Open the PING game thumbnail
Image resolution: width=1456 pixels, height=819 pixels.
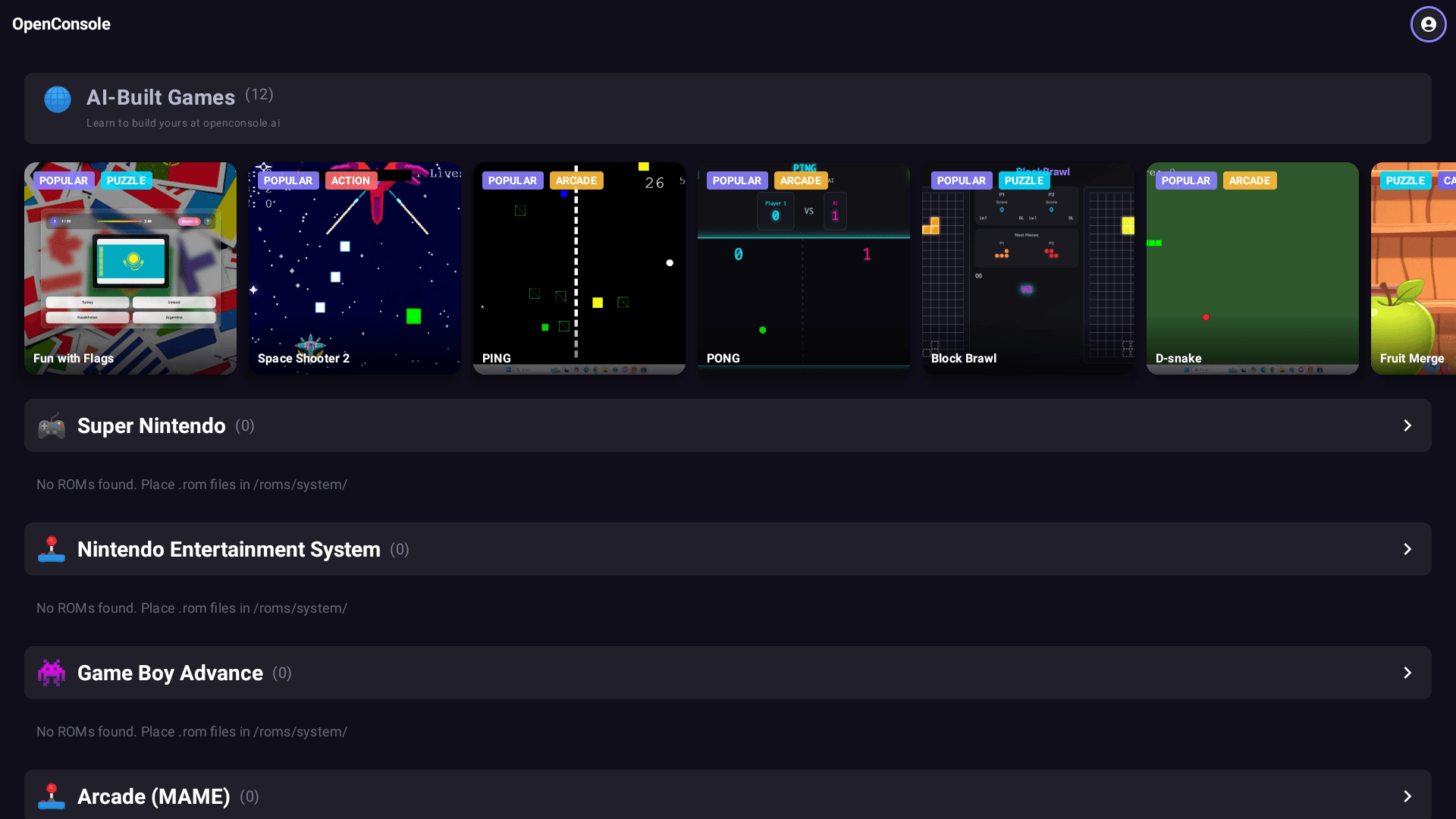click(579, 268)
